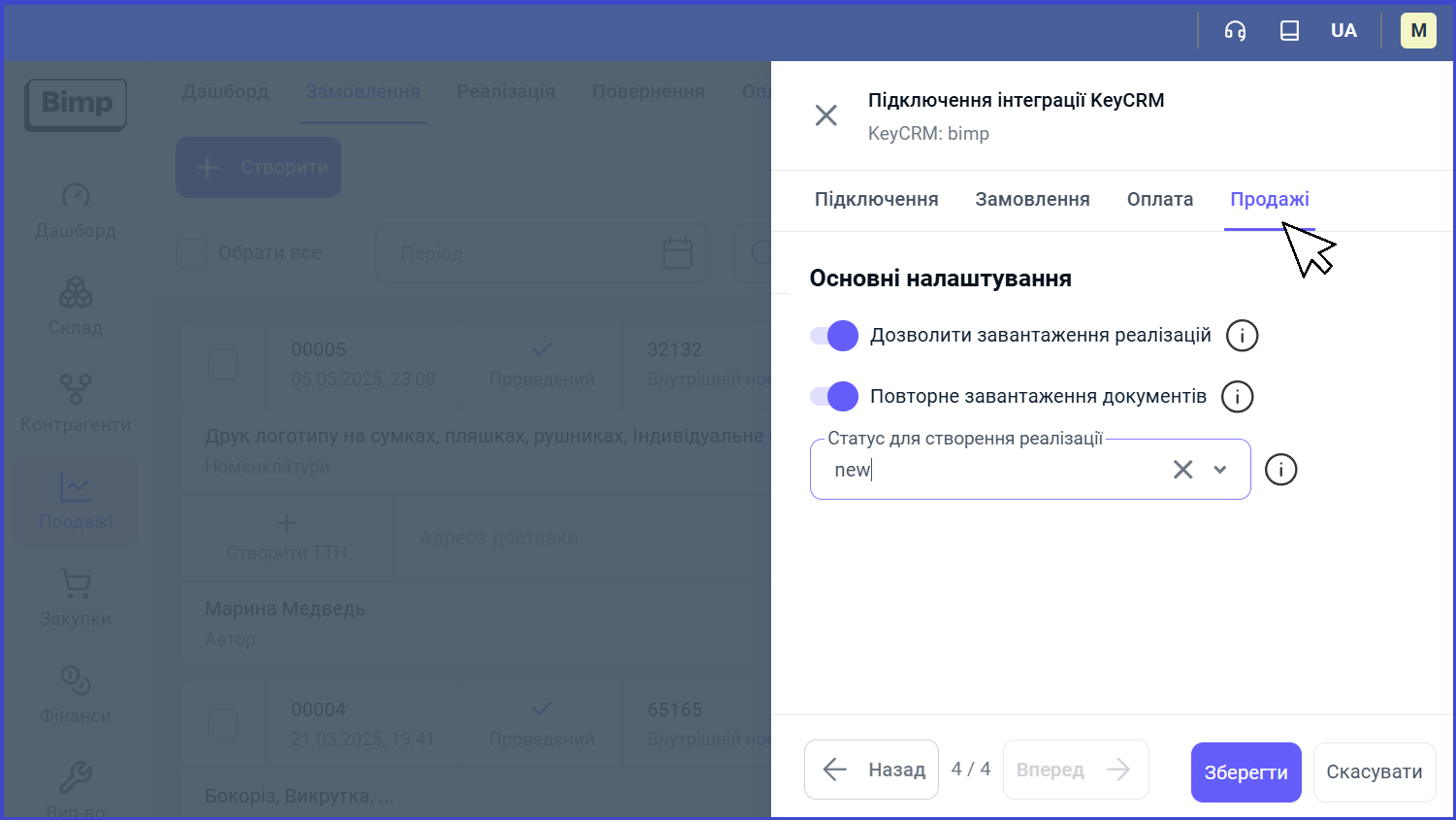Open Фінанси in the sidebar
The image size is (1456, 820).
coord(76,695)
